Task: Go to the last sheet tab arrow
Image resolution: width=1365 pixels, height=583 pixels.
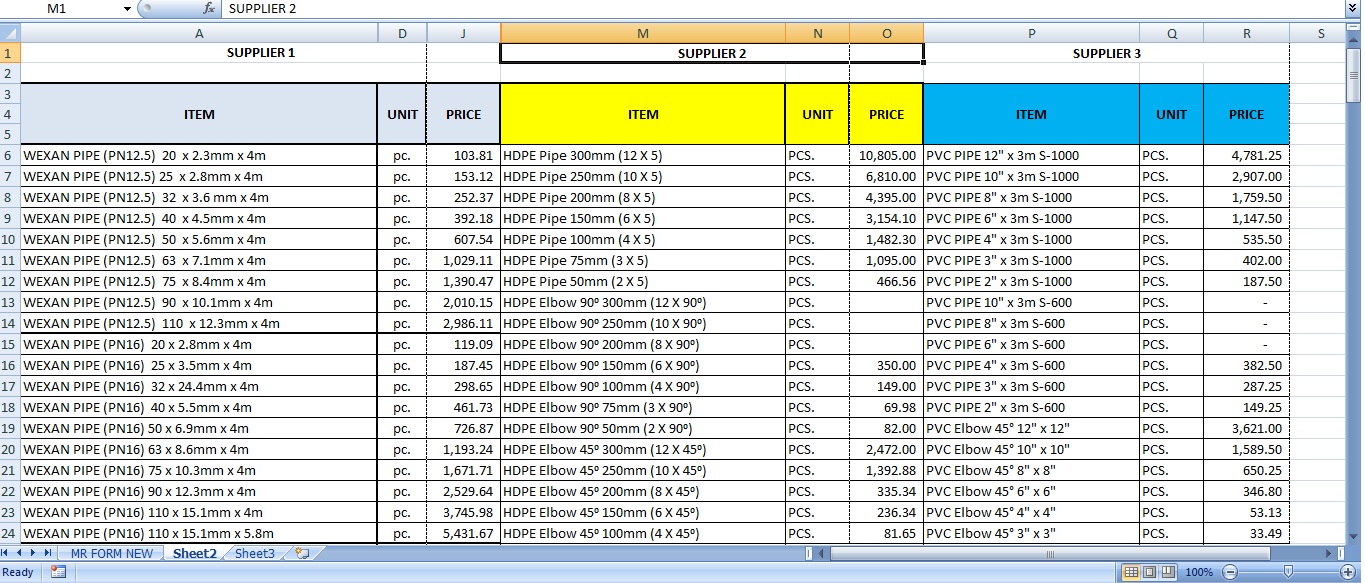Action: pos(47,553)
